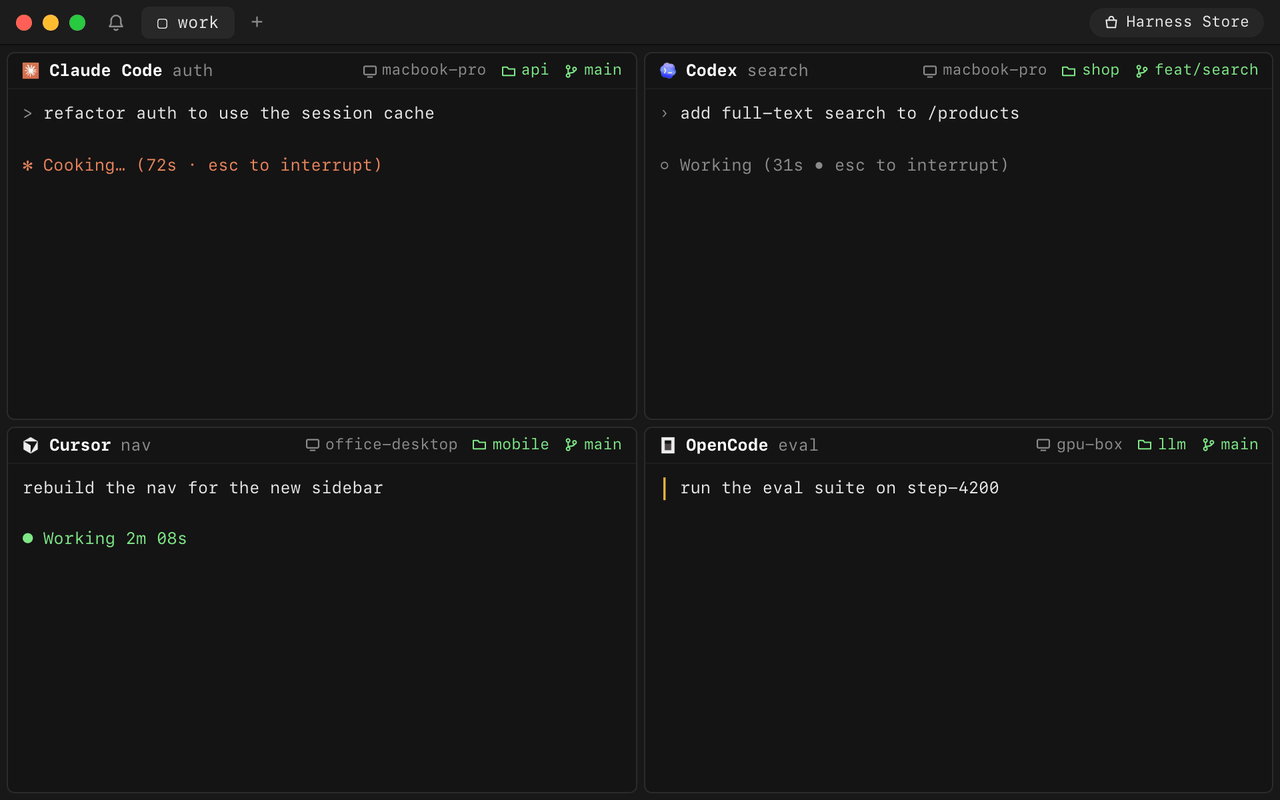Viewport: 1280px width, 800px height.
Task: Switch to the work tab
Action: click(x=188, y=22)
